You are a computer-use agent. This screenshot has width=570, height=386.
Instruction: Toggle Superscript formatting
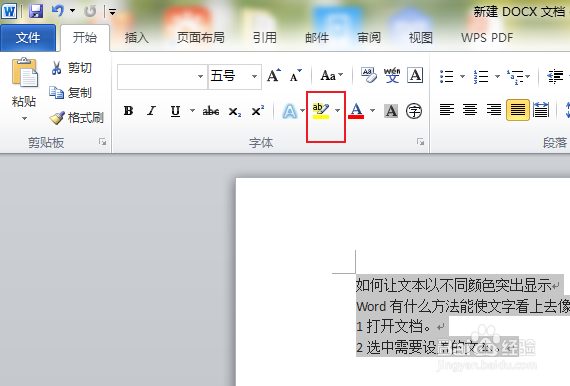(257, 110)
